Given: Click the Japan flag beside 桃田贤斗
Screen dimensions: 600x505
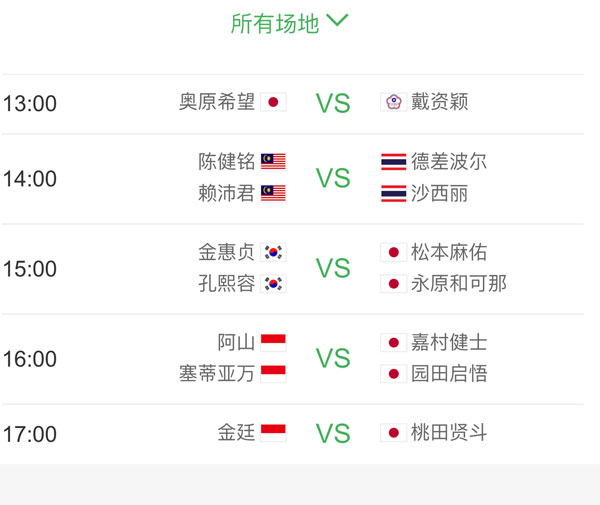Looking at the screenshot, I should click(x=394, y=433).
